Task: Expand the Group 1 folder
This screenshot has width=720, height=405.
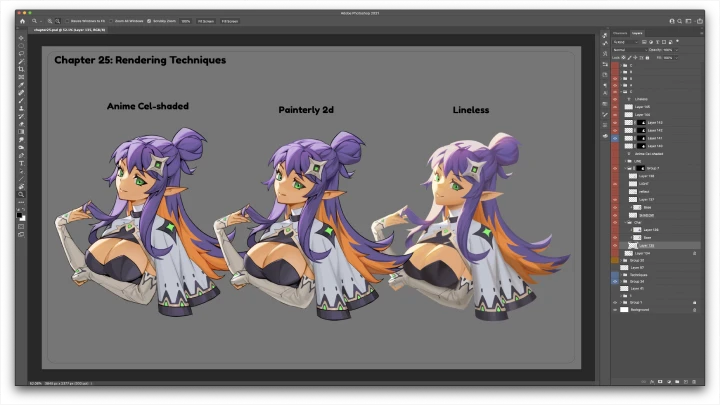Action: pos(621,303)
